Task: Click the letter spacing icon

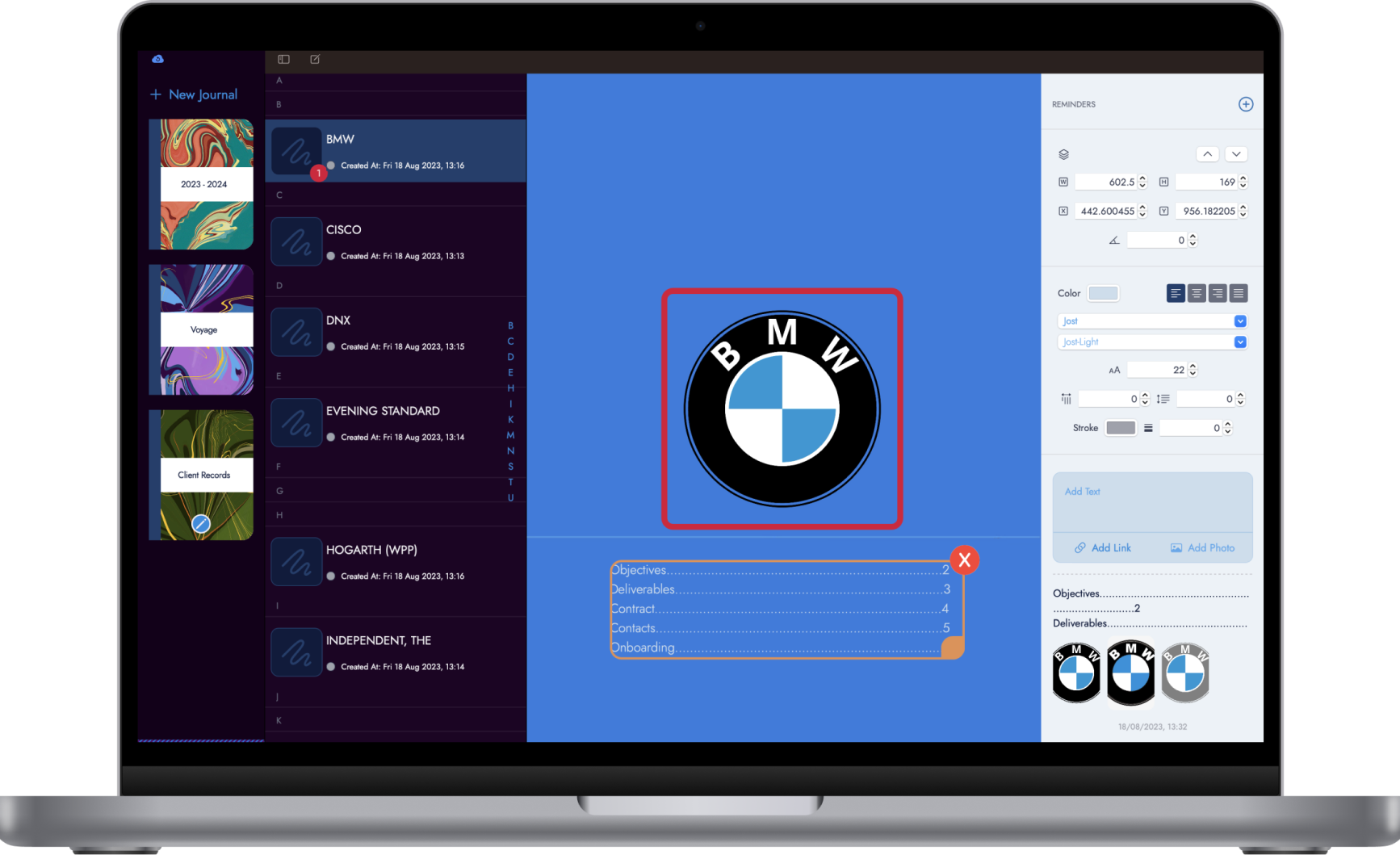Action: [x=1066, y=399]
